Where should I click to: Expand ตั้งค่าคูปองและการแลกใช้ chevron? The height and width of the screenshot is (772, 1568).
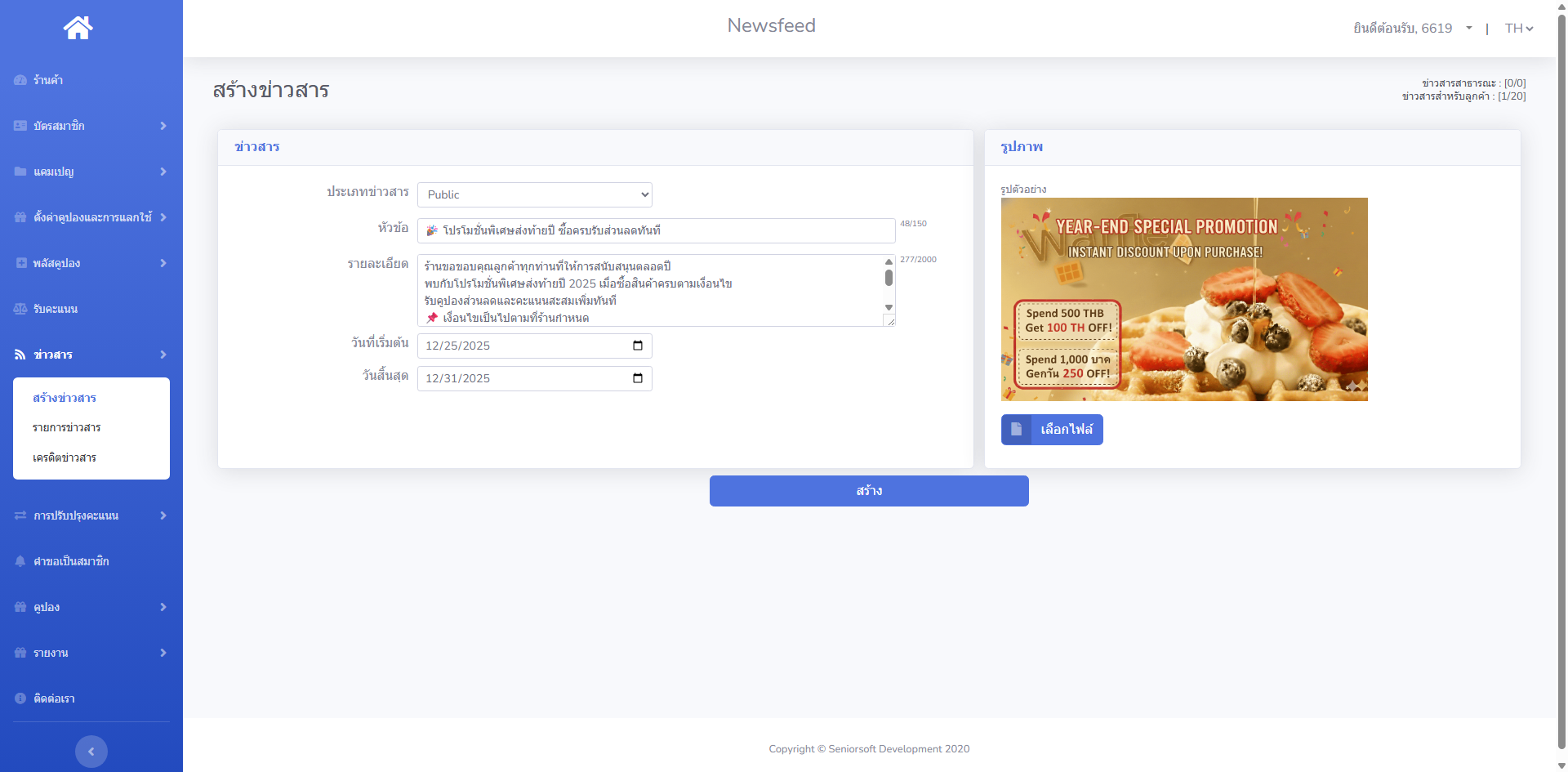[163, 217]
